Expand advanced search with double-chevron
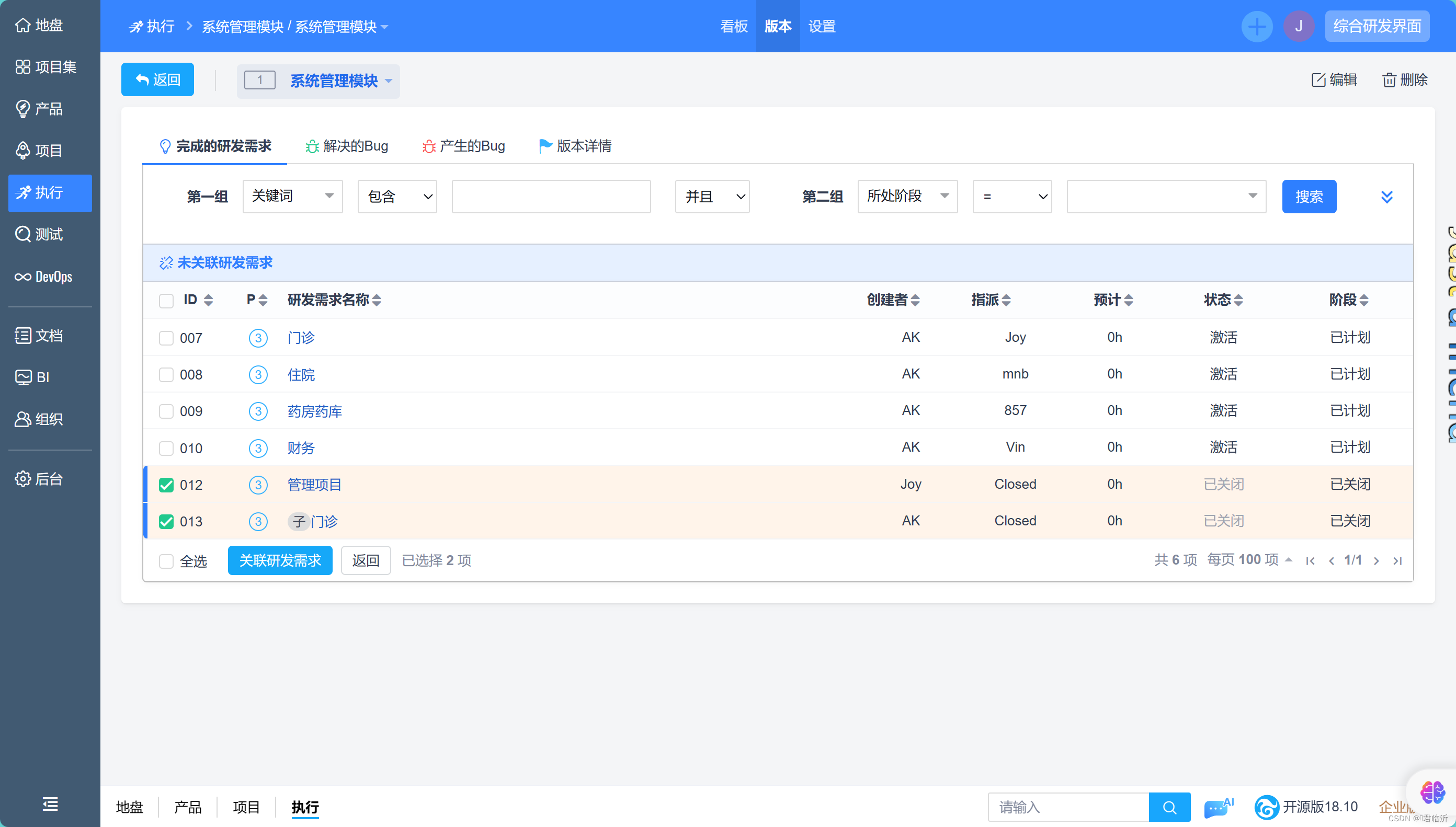 pyautogui.click(x=1386, y=197)
